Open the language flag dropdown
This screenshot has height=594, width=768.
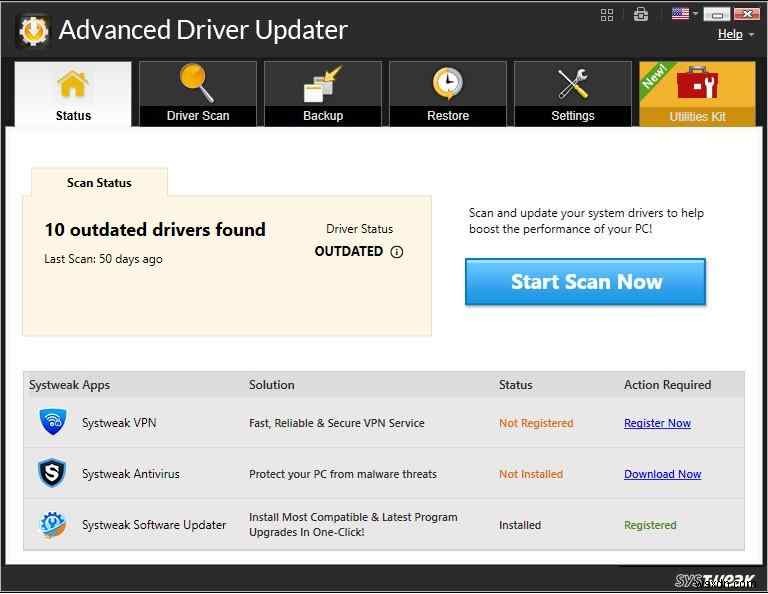pos(684,14)
